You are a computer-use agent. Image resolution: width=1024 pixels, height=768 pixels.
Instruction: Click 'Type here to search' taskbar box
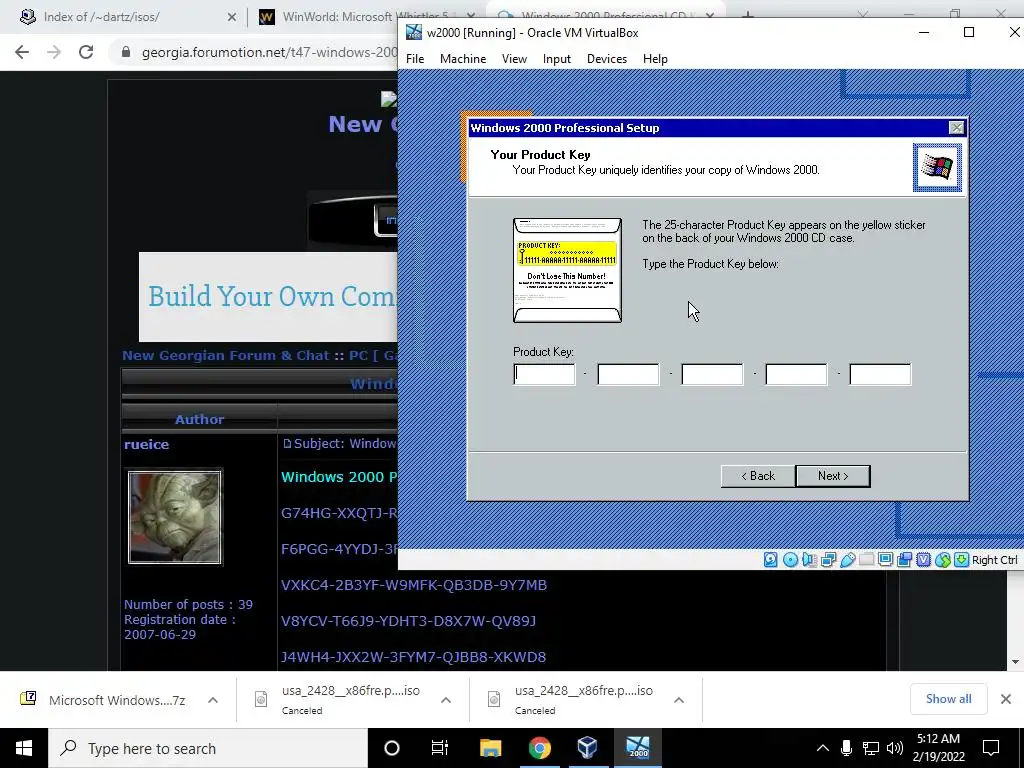click(208, 748)
